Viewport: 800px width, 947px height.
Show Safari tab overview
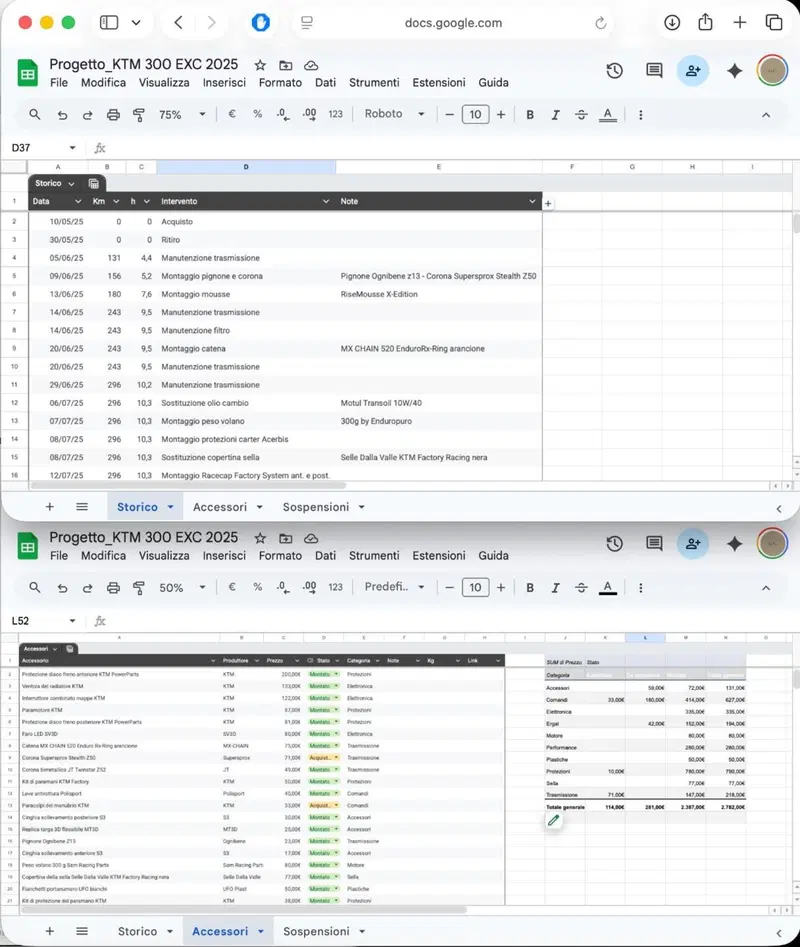[774, 23]
